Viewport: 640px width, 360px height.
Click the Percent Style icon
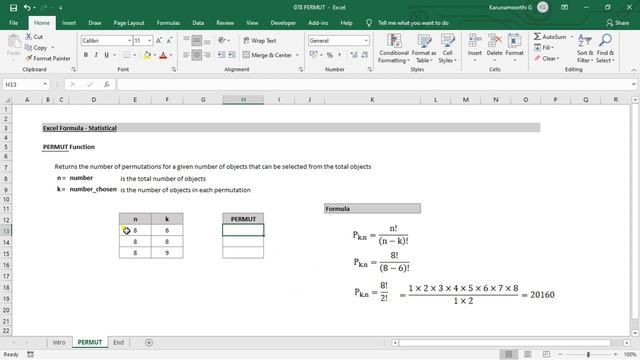[x=330, y=55]
